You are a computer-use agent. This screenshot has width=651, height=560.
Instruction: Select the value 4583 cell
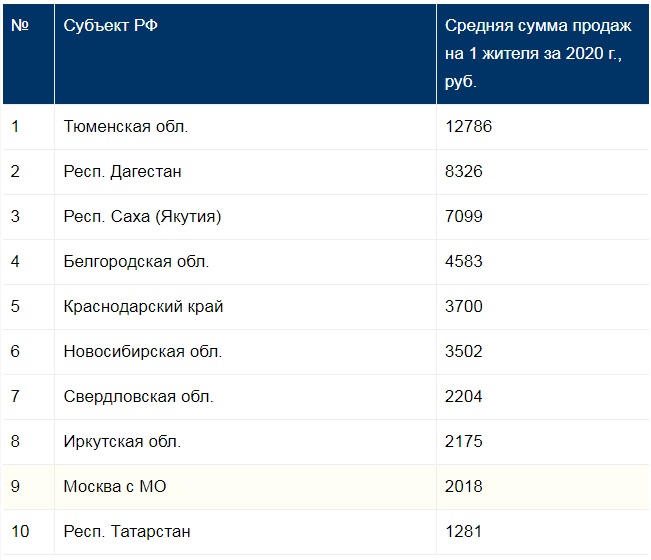click(x=464, y=262)
